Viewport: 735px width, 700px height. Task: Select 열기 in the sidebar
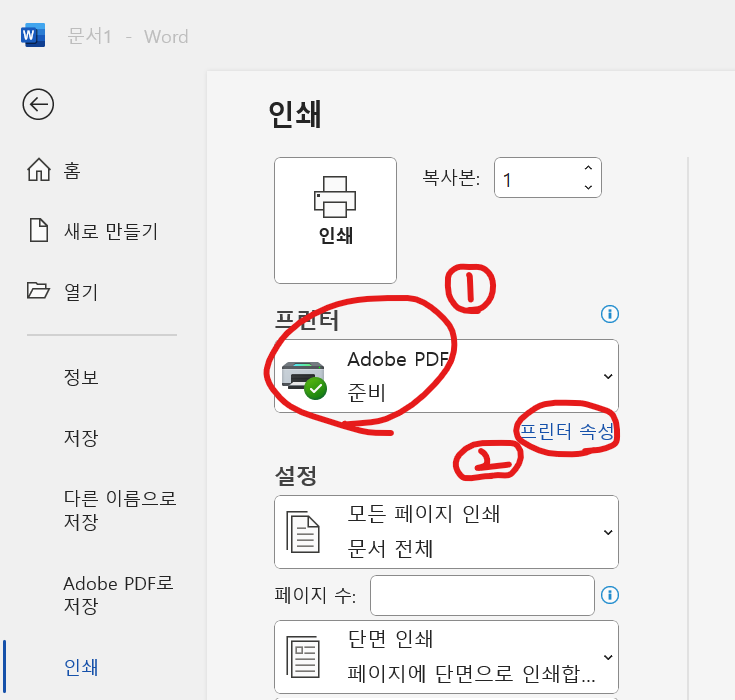point(81,292)
